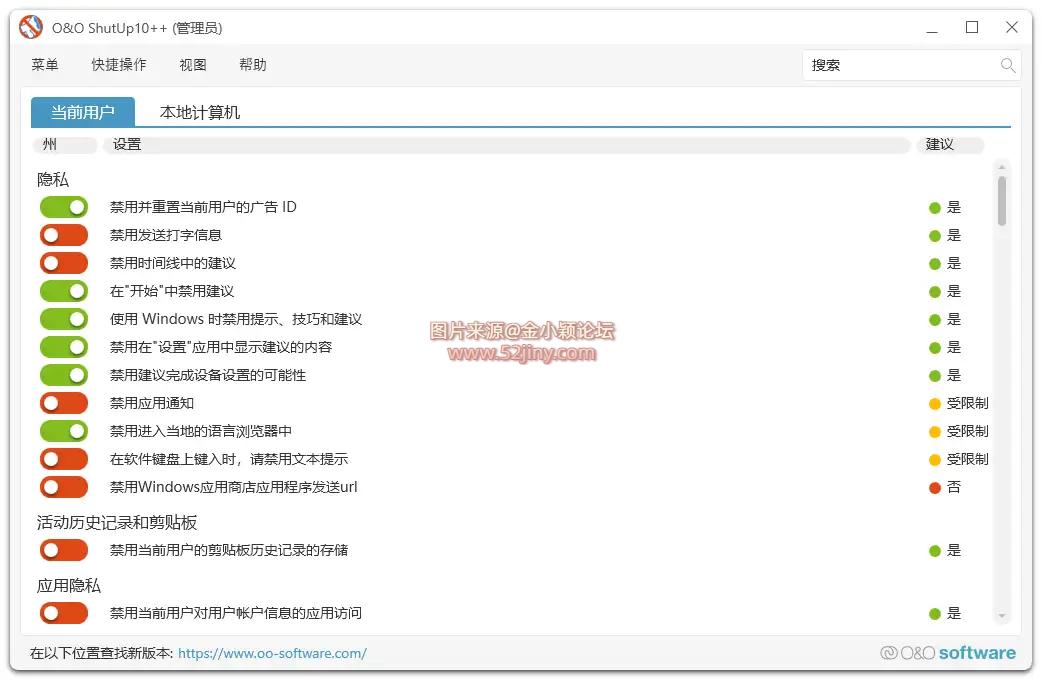Select the 禁用应用通知 setting text
The image size is (1042, 680).
(152, 403)
